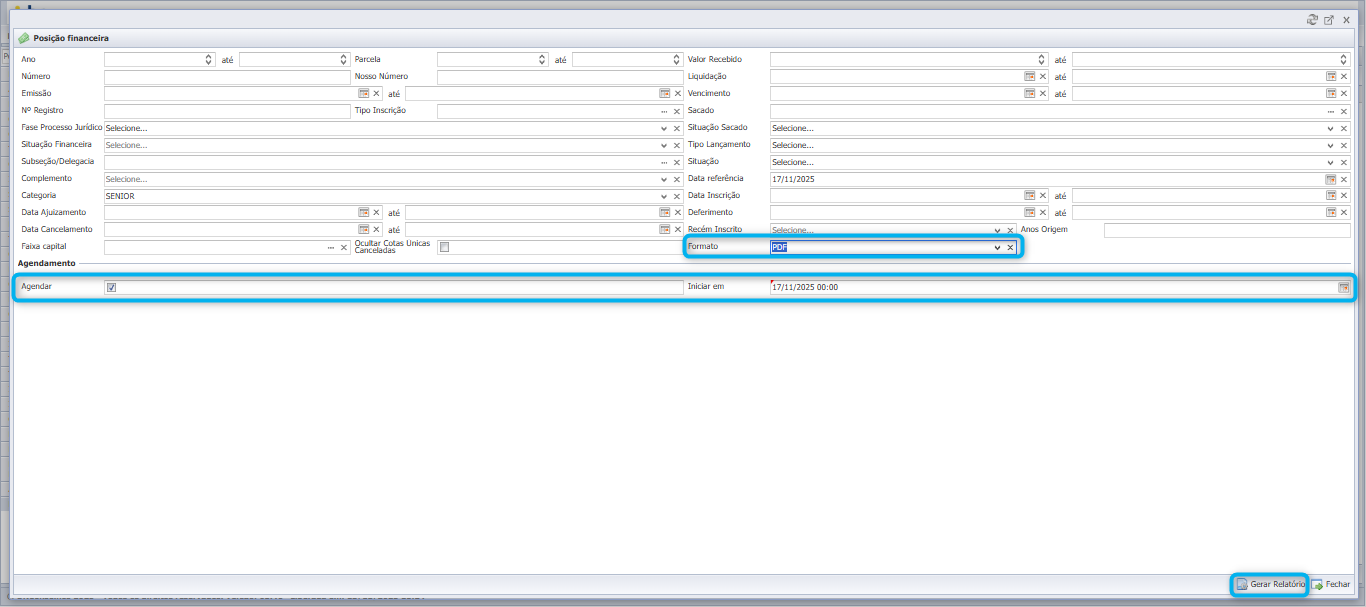Click the Anos Origem input field

coord(1227,230)
